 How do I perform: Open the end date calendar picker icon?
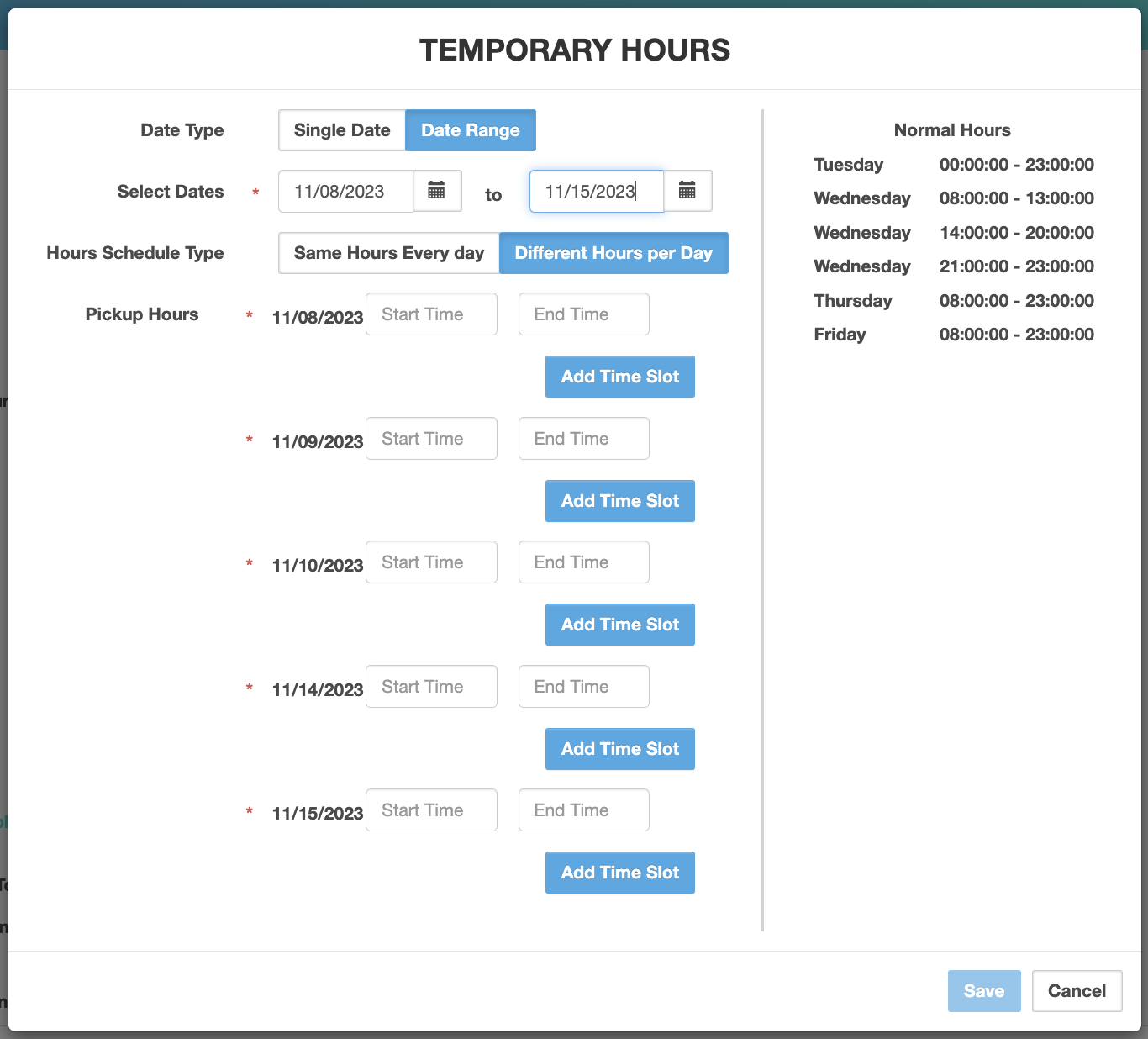687,191
